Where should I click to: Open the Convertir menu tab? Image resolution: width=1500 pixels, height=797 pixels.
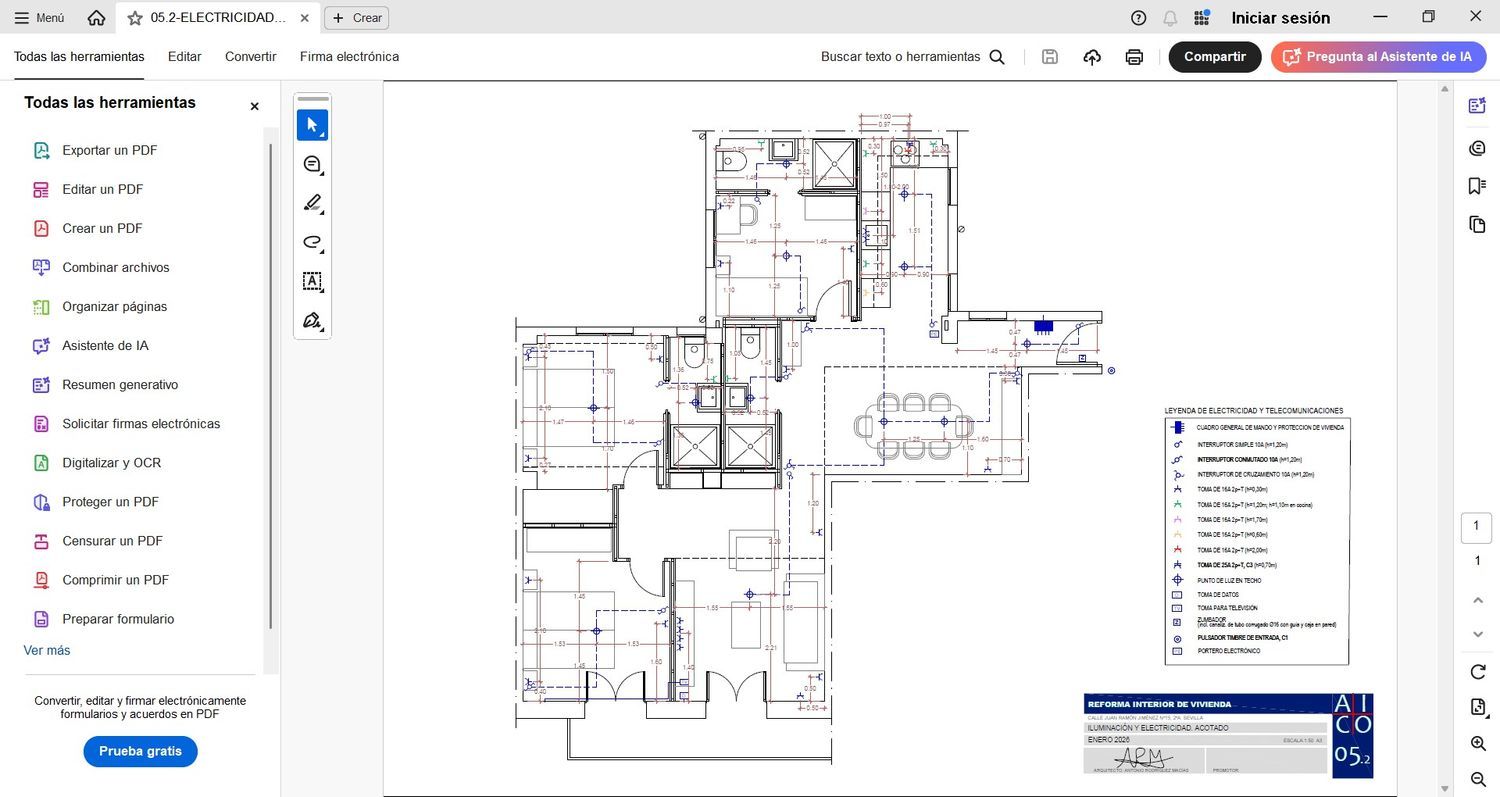[250, 57]
